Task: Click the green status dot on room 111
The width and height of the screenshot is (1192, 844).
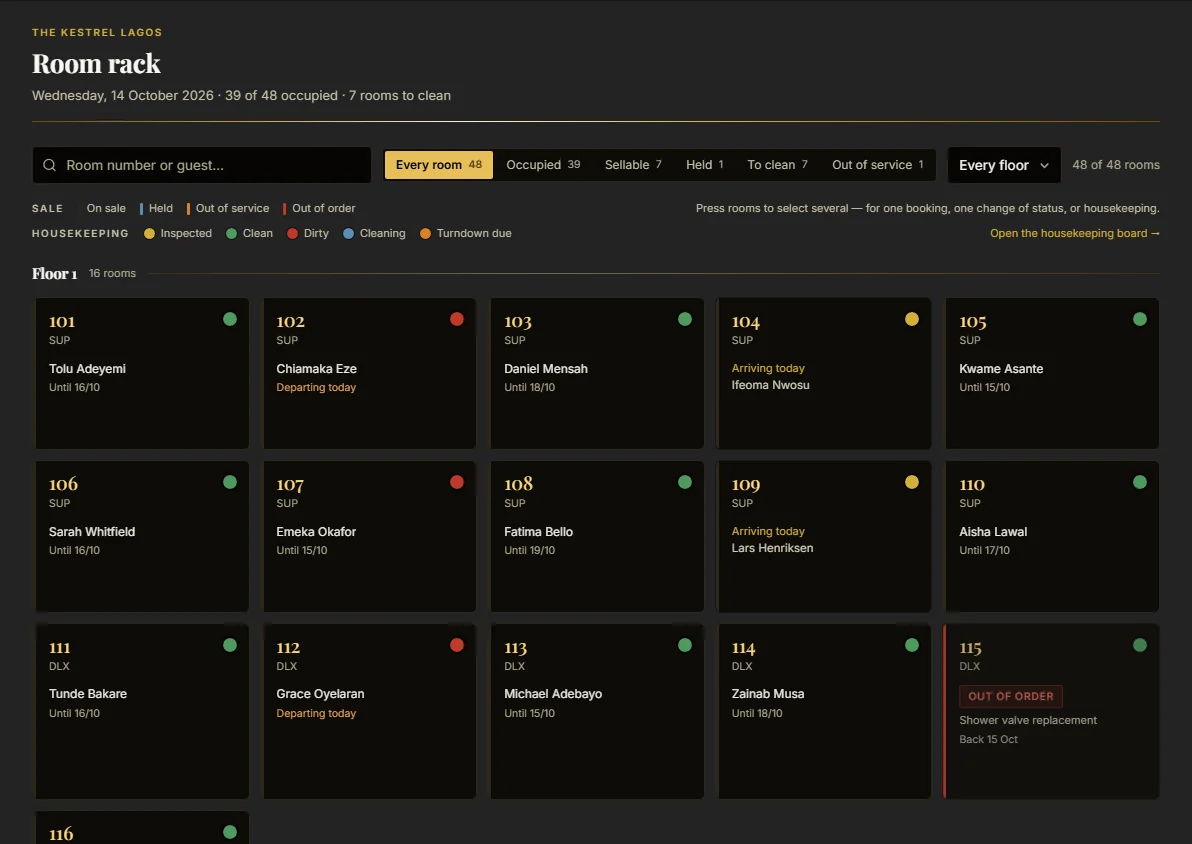Action: pos(230,646)
